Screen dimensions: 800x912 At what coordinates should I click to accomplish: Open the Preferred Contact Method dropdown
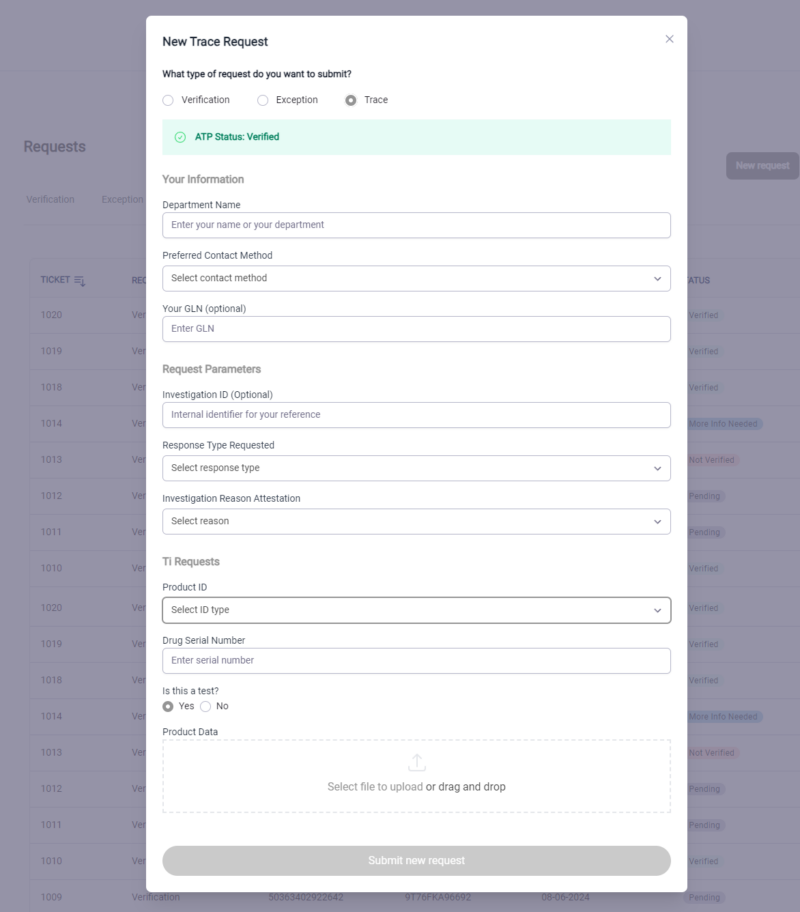click(x=416, y=278)
